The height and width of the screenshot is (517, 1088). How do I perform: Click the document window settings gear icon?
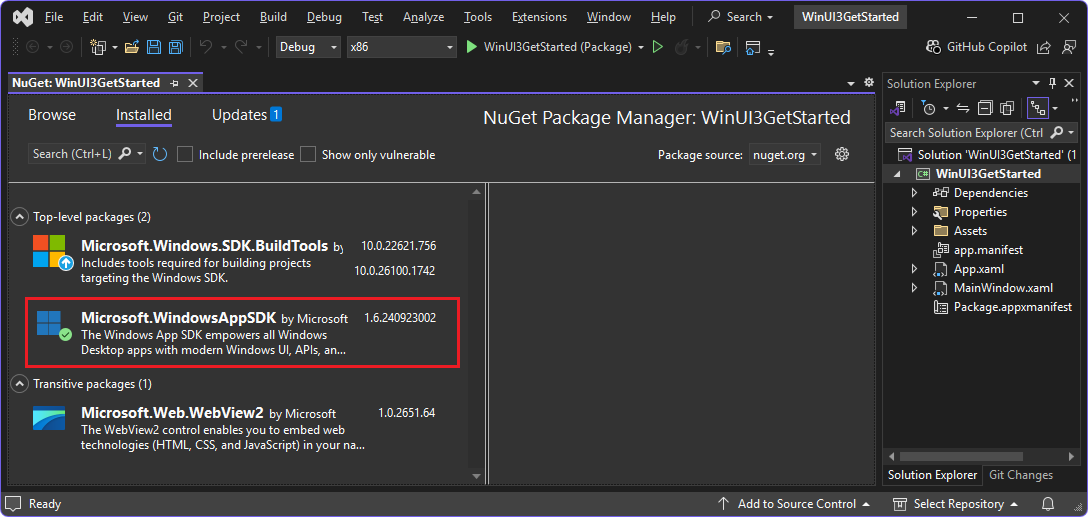pos(869,83)
